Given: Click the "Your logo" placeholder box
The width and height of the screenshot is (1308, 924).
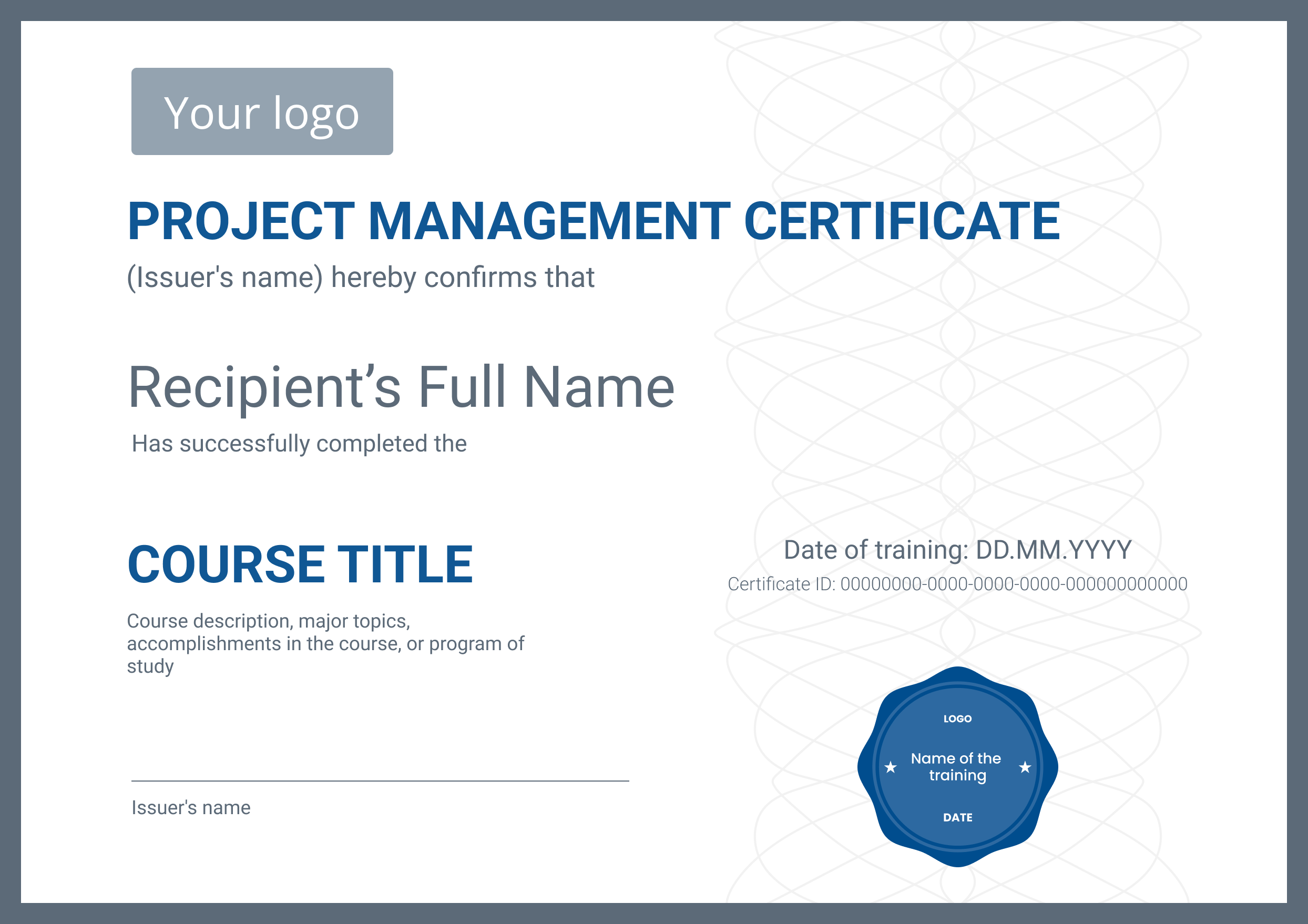Looking at the screenshot, I should click(x=262, y=111).
